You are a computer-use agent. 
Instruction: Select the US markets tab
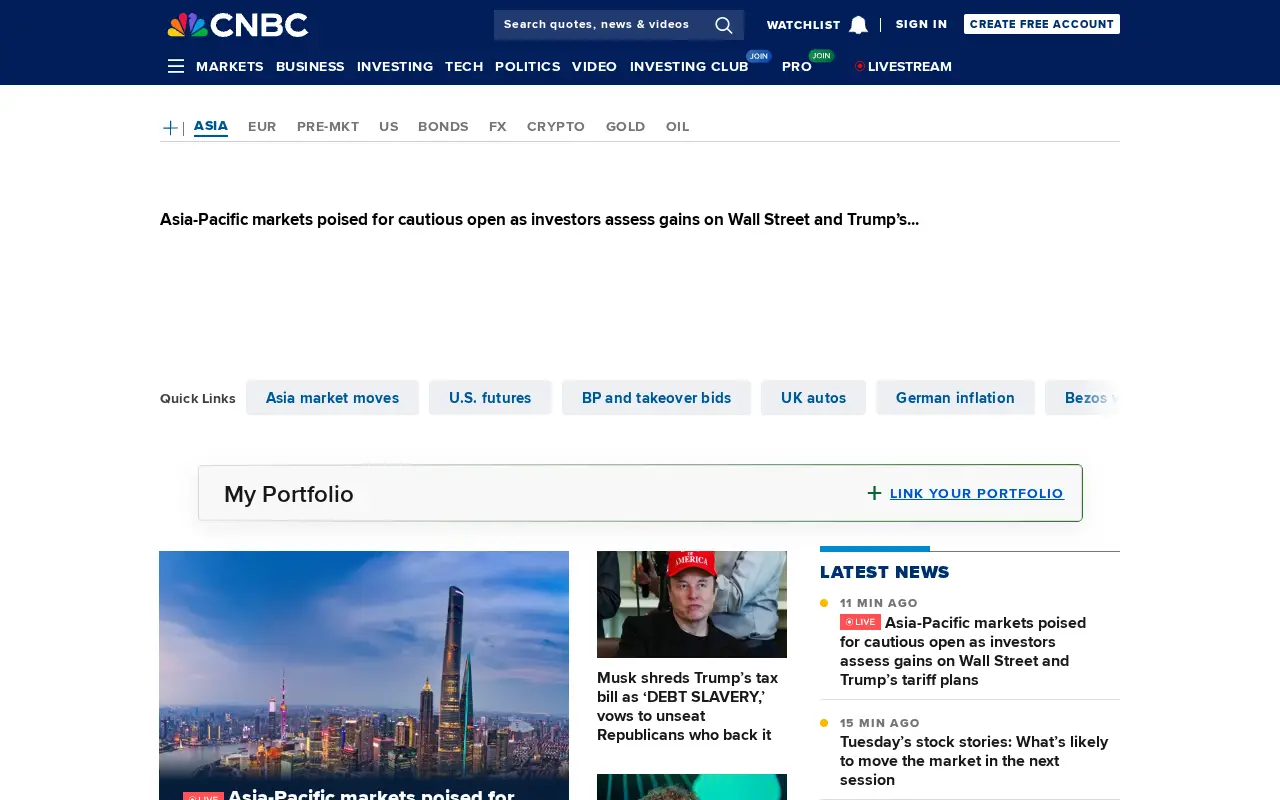point(389,126)
